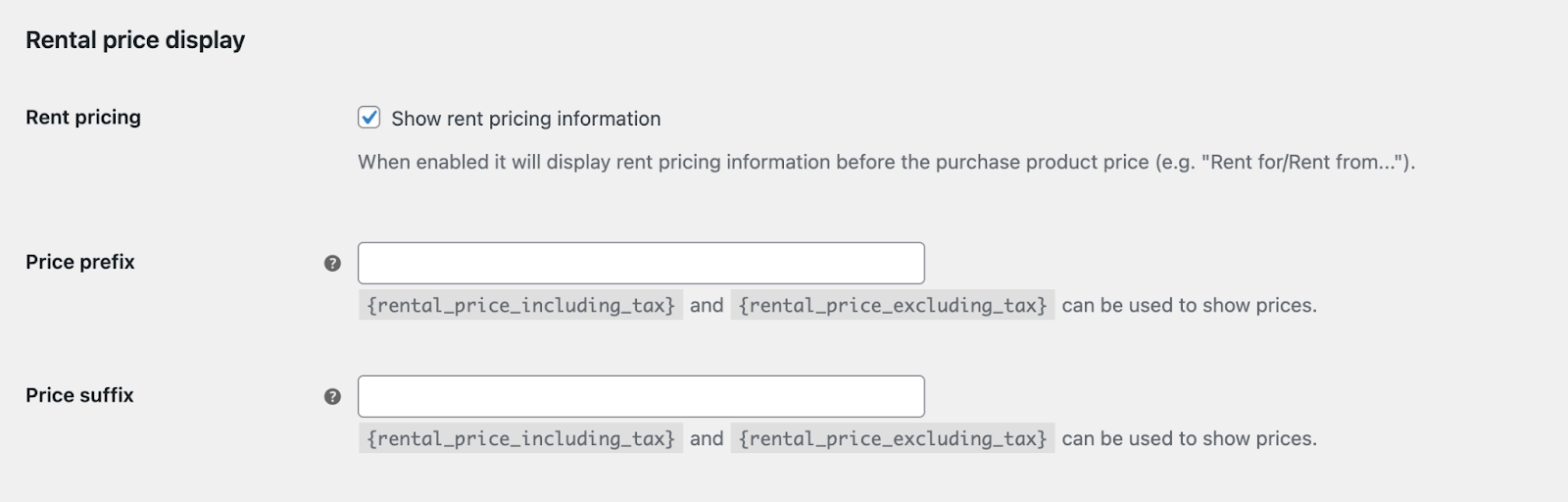Open the Price prefix help tooltip icon

pos(332,263)
